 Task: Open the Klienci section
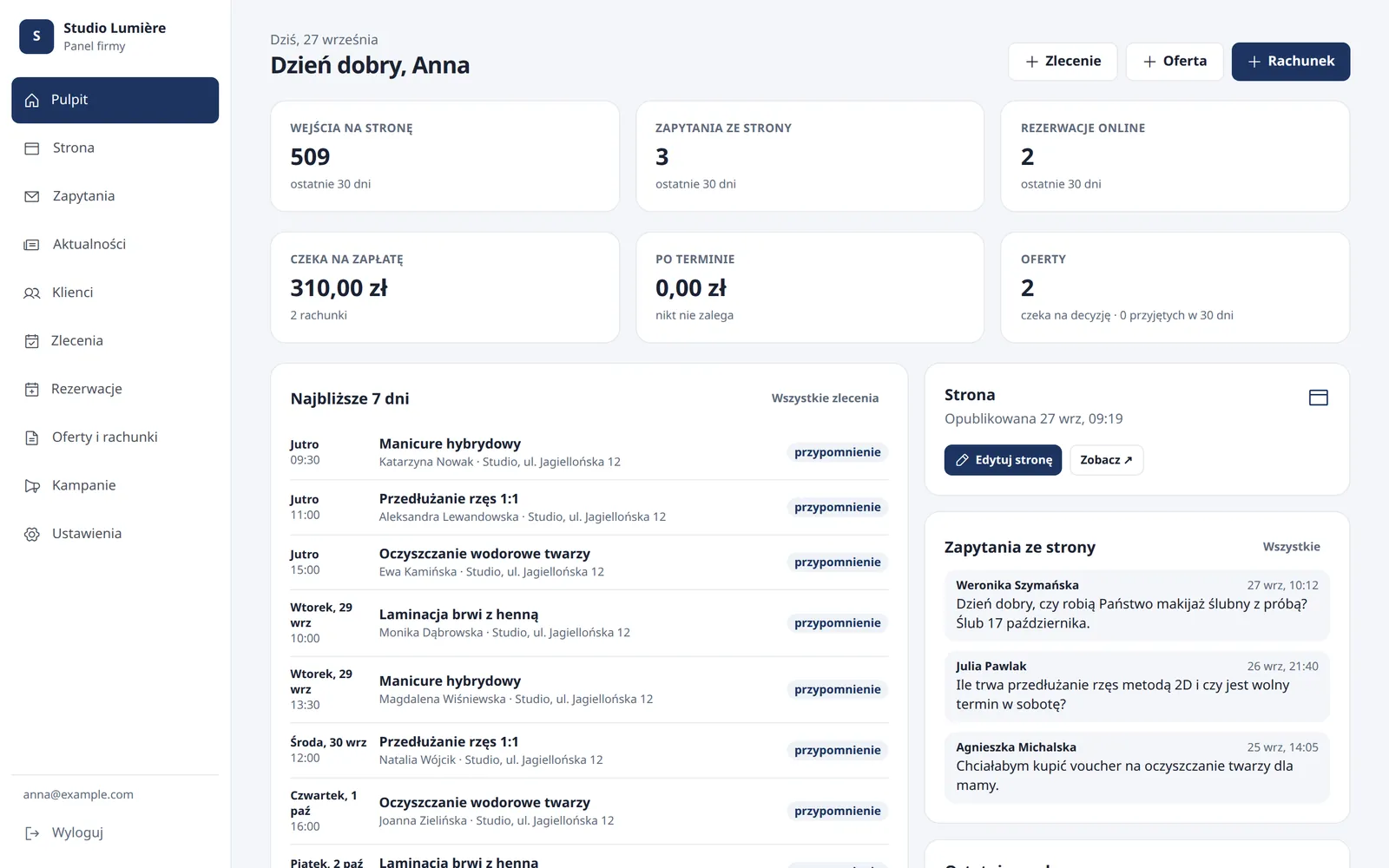(x=115, y=293)
